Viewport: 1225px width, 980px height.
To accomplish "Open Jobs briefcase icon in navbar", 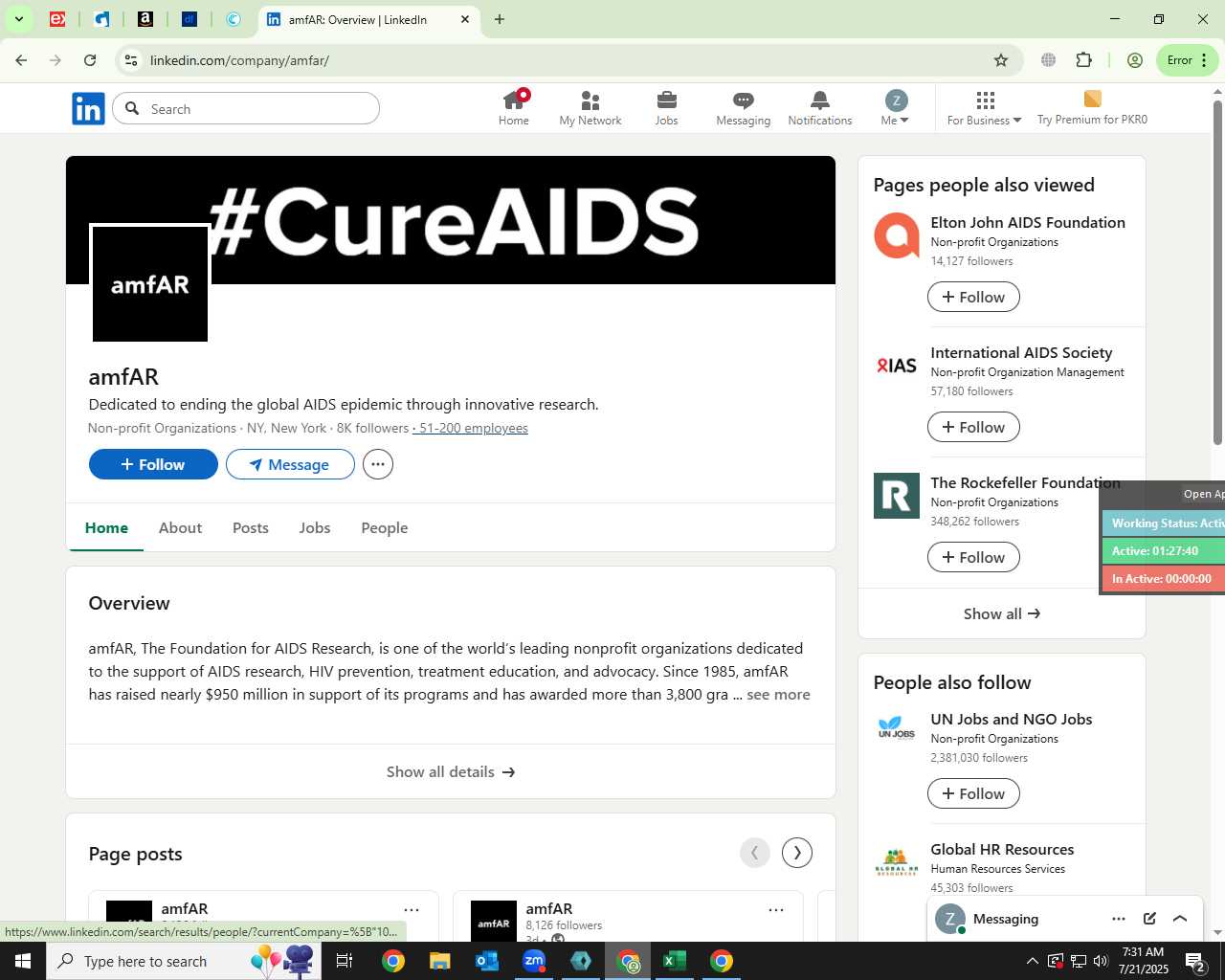I will click(666, 108).
